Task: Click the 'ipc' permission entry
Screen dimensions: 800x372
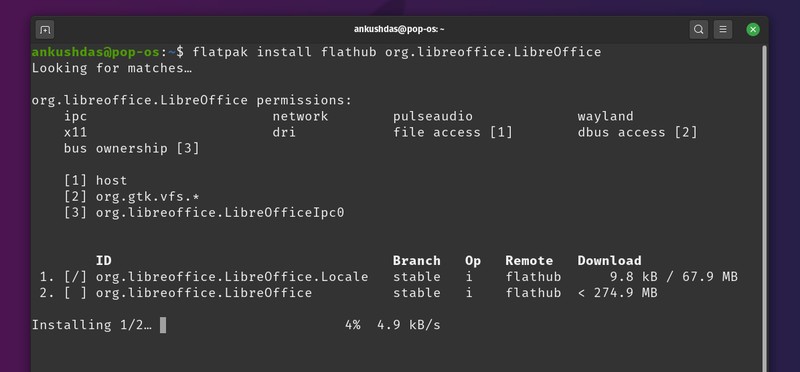Action: click(x=76, y=117)
